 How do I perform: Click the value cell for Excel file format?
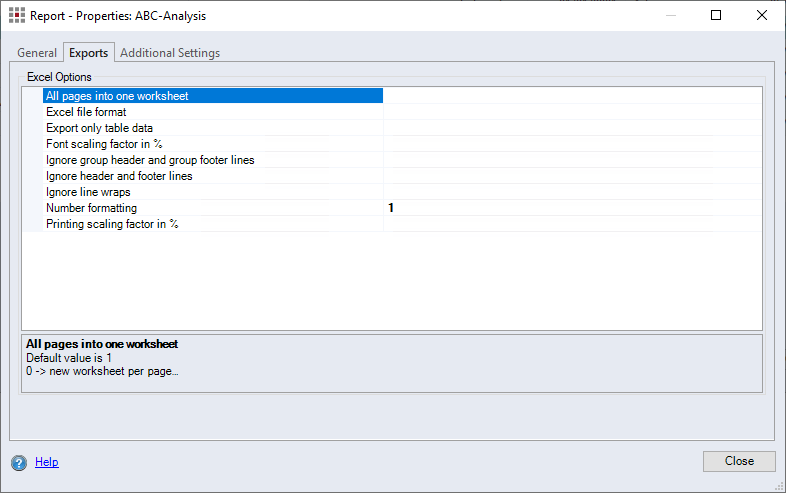pyautogui.click(x=572, y=112)
